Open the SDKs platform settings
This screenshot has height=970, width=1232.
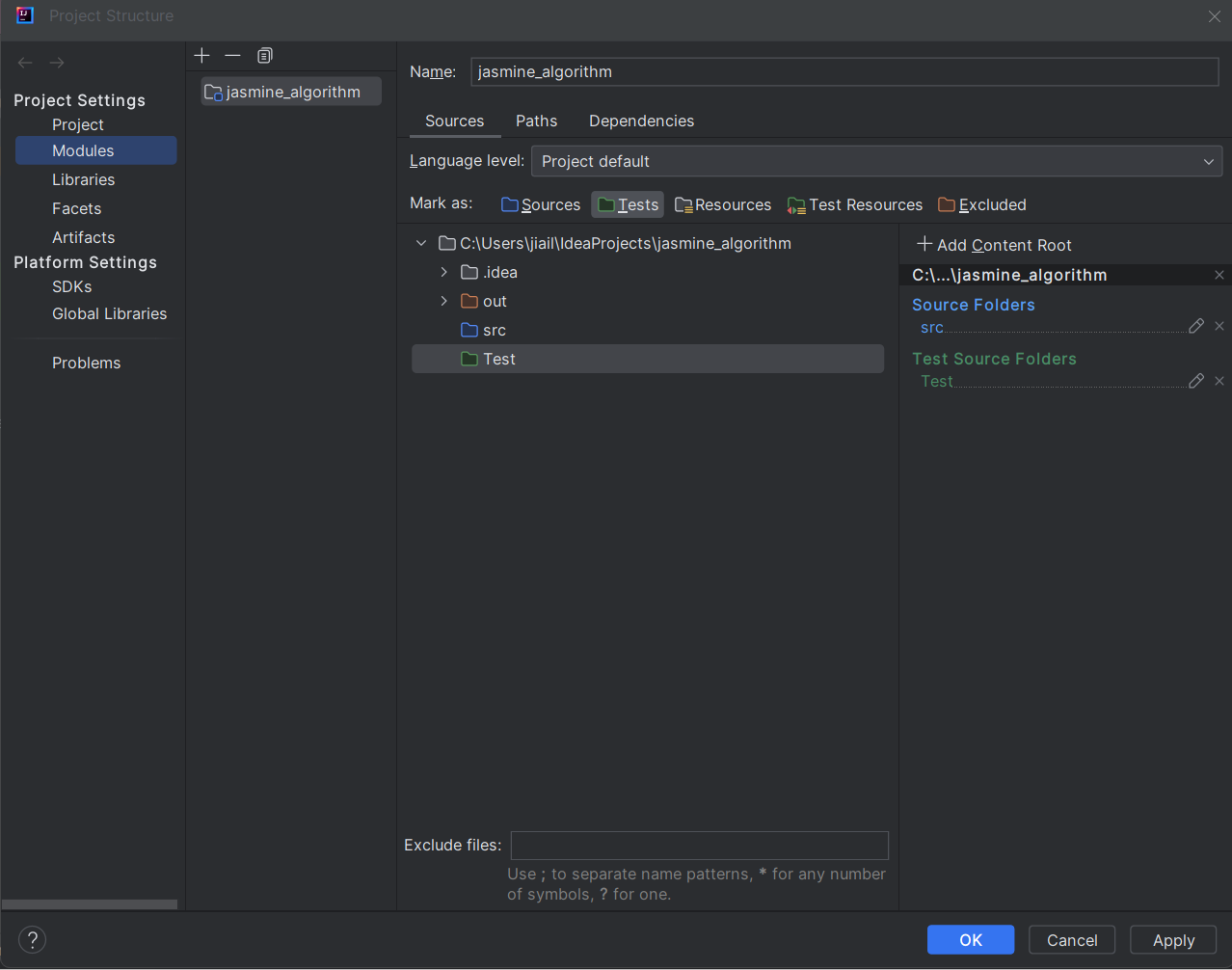click(72, 286)
